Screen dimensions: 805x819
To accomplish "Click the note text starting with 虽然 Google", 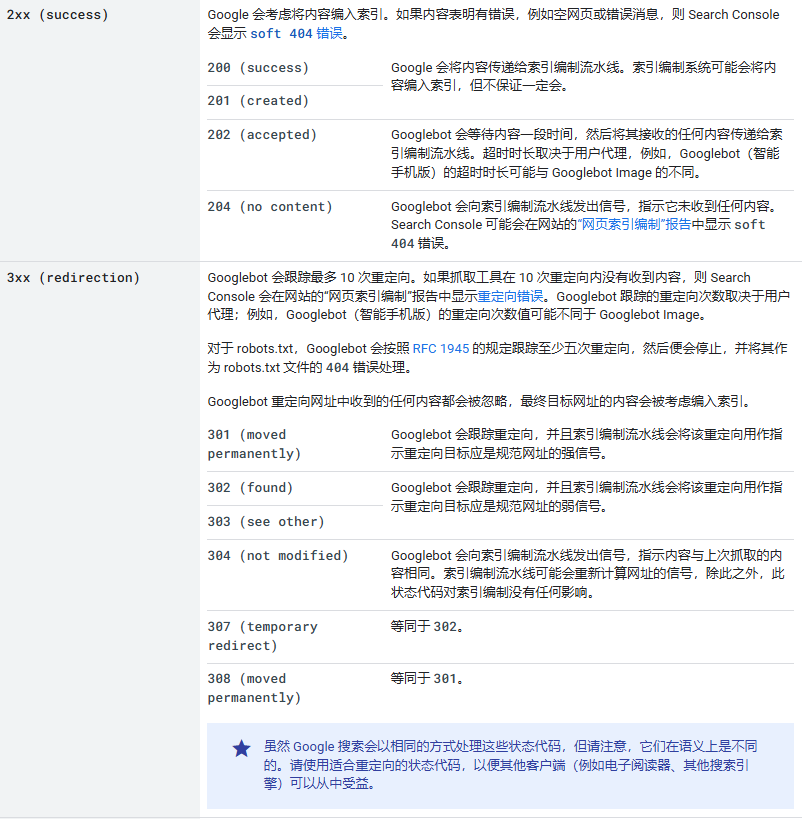I will pyautogui.click(x=510, y=765).
